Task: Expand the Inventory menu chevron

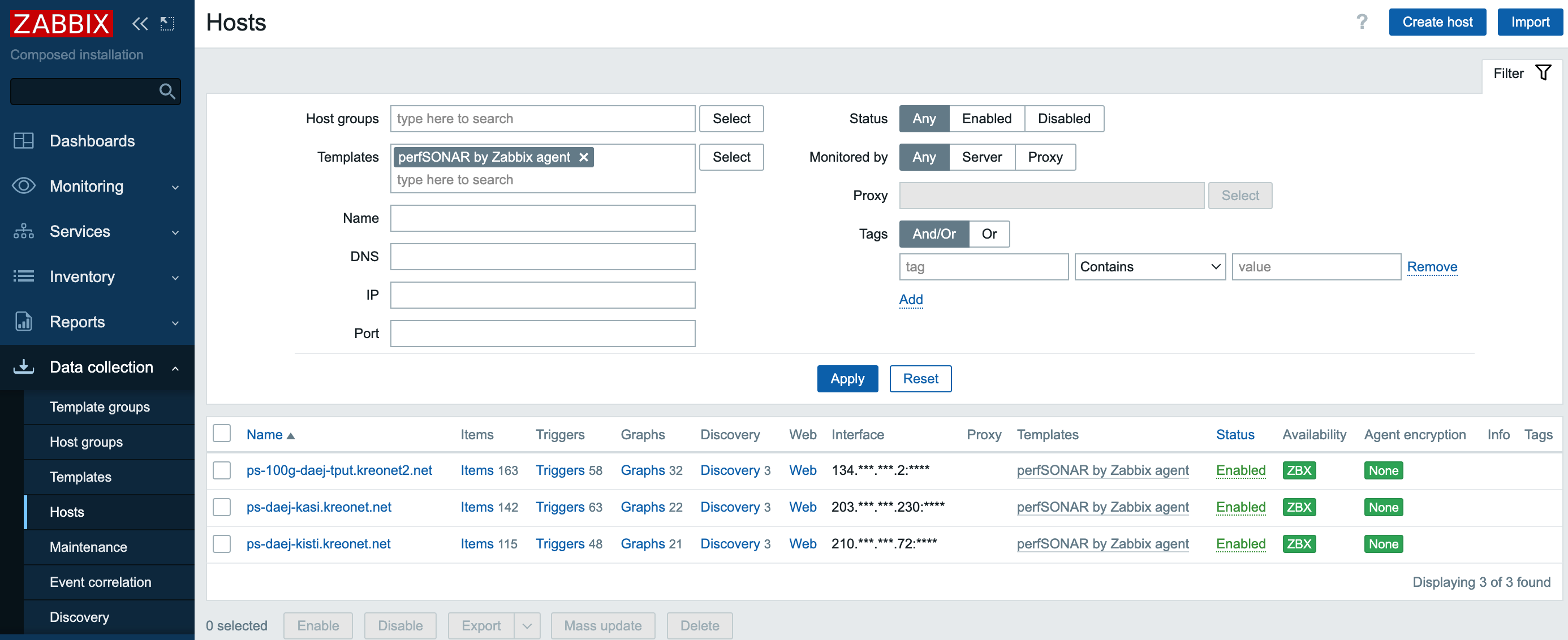Action: [175, 278]
